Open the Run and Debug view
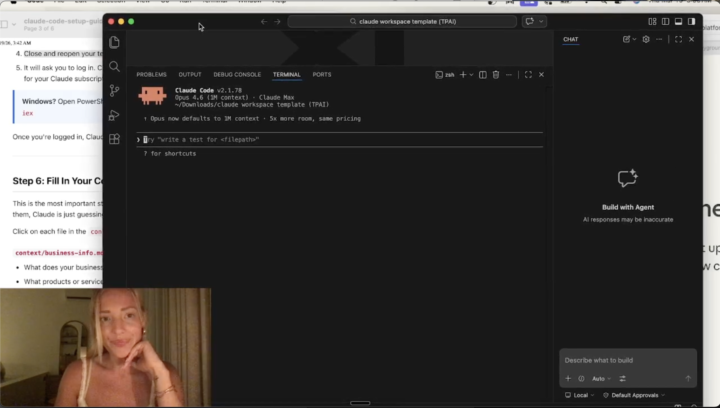 coord(115,115)
